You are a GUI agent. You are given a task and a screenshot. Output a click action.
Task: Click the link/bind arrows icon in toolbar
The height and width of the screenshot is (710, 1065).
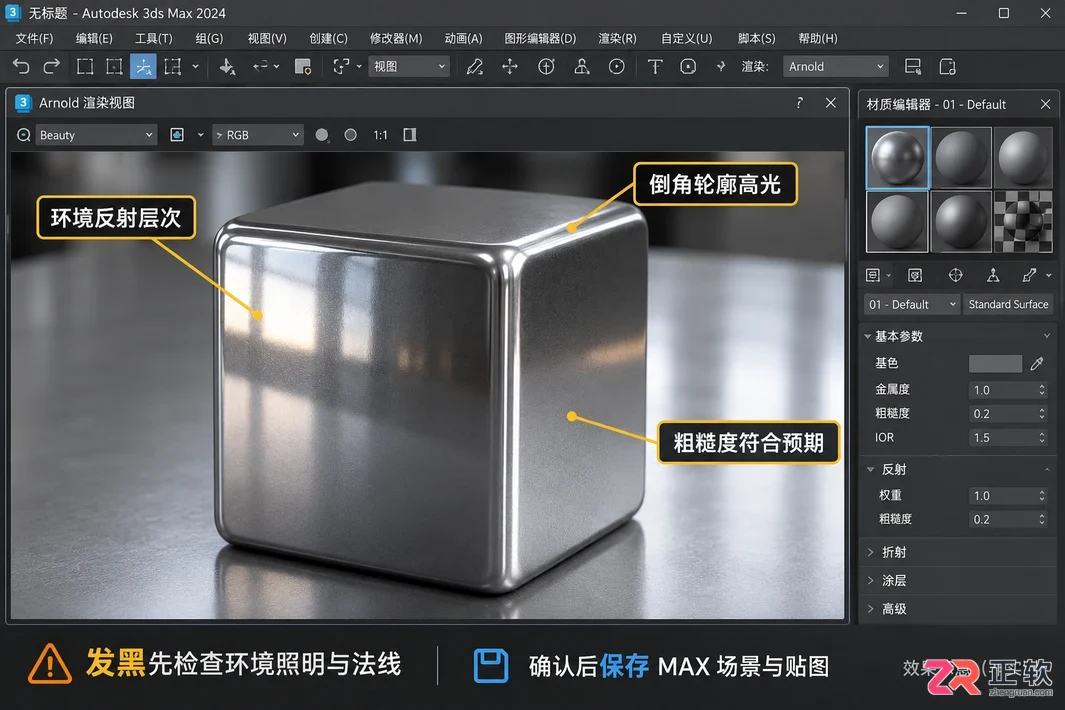coord(260,67)
